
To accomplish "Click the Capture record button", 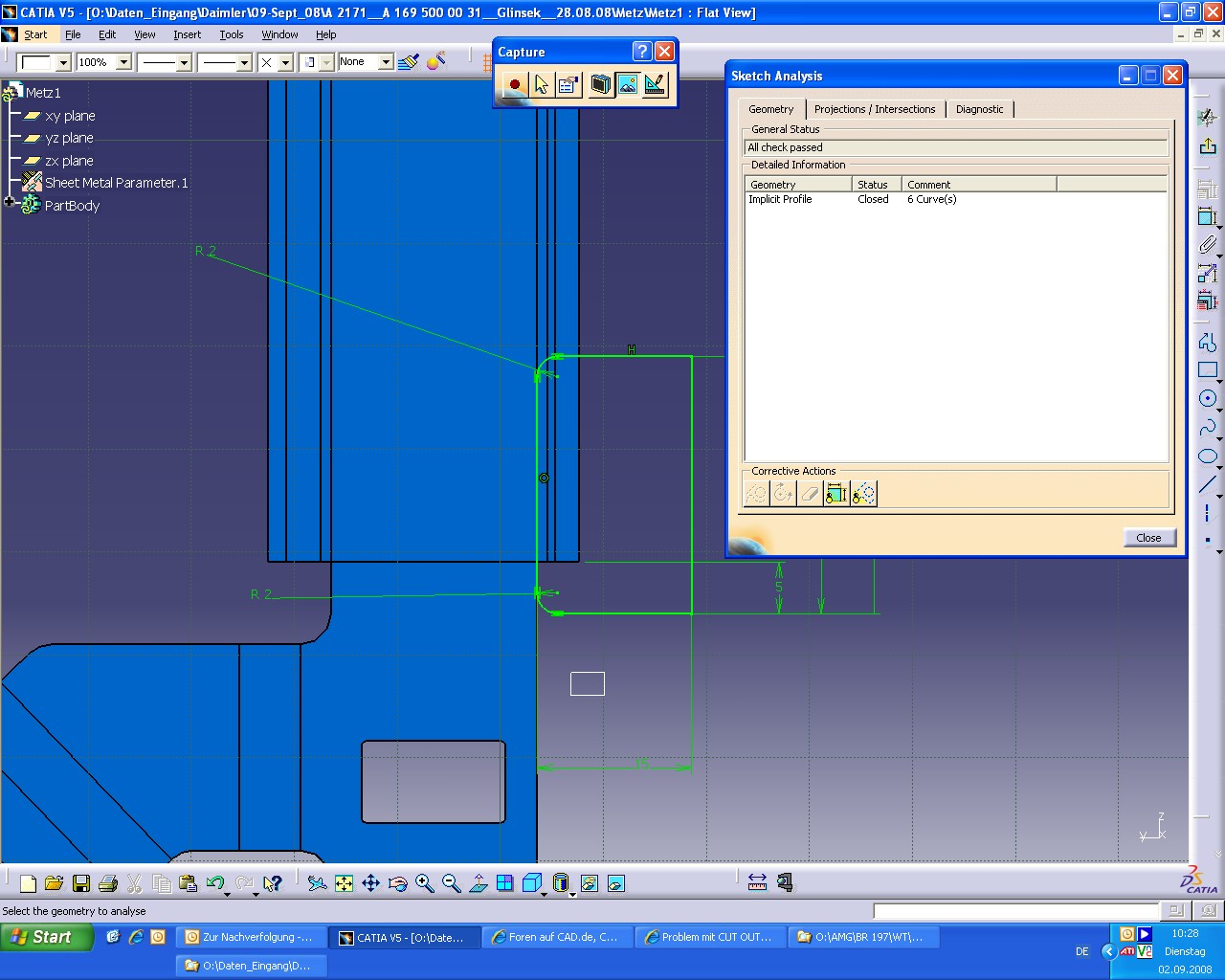I will coord(515,85).
